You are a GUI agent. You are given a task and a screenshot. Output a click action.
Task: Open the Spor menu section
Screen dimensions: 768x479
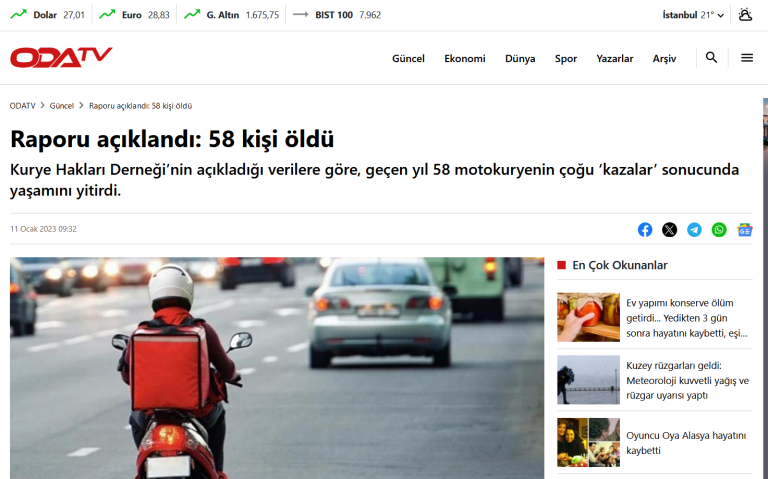(566, 58)
